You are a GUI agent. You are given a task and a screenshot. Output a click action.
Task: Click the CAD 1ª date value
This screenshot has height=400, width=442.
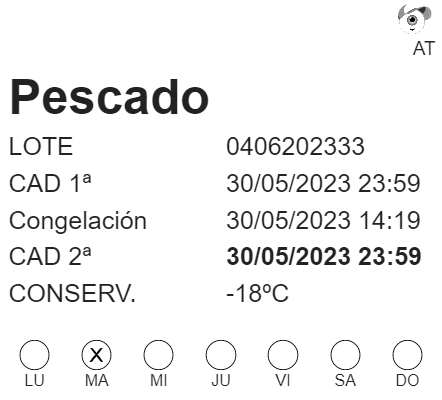pos(323,183)
